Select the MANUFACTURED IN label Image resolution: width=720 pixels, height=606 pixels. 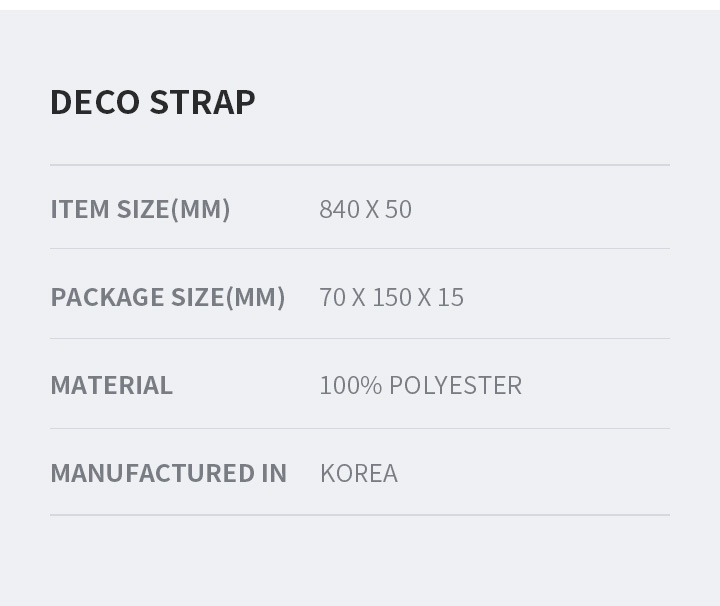tap(168, 473)
